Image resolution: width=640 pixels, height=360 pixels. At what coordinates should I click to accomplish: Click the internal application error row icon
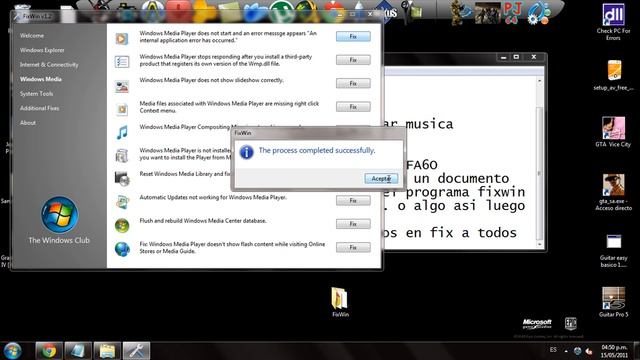coord(122,39)
